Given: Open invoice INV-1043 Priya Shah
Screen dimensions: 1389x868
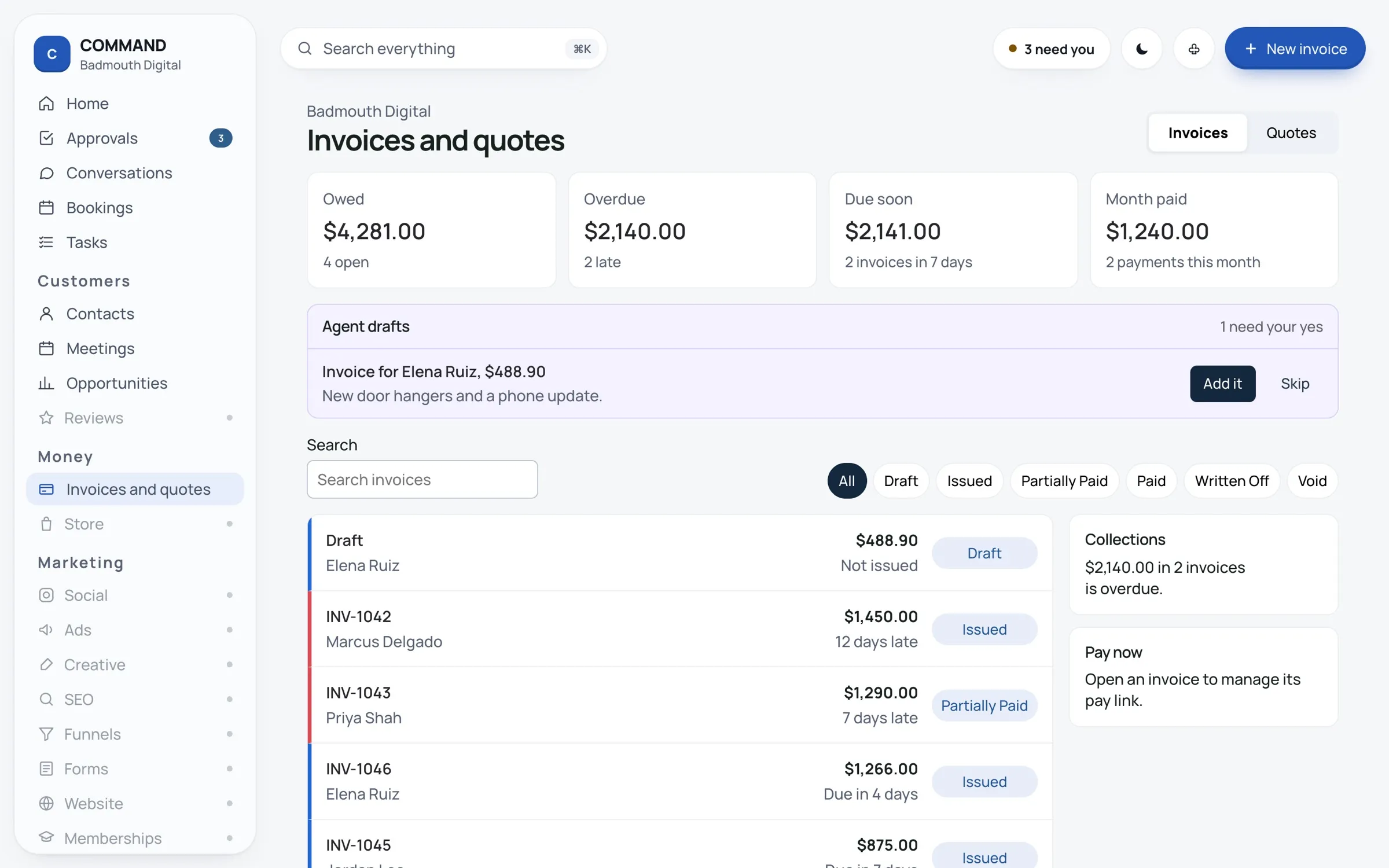Looking at the screenshot, I should click(x=680, y=705).
